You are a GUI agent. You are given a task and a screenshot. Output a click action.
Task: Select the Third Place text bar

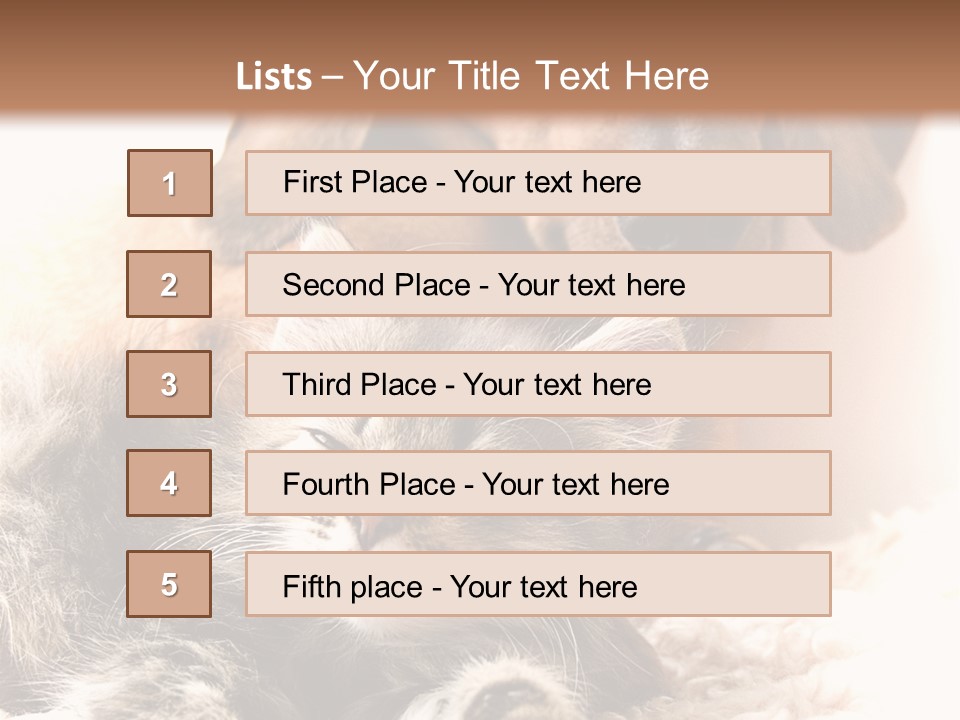538,384
